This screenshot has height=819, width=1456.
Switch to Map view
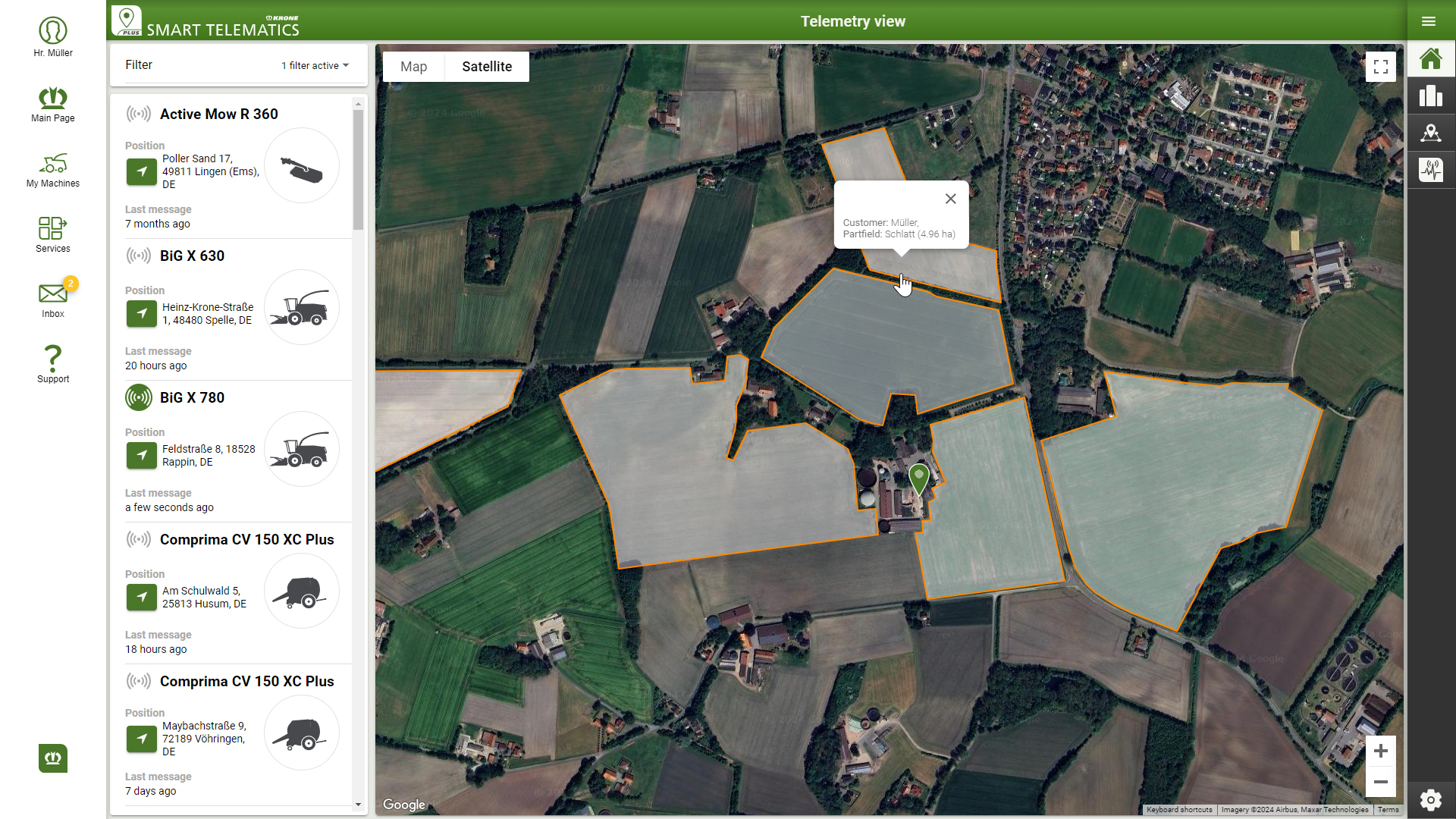pyautogui.click(x=413, y=67)
